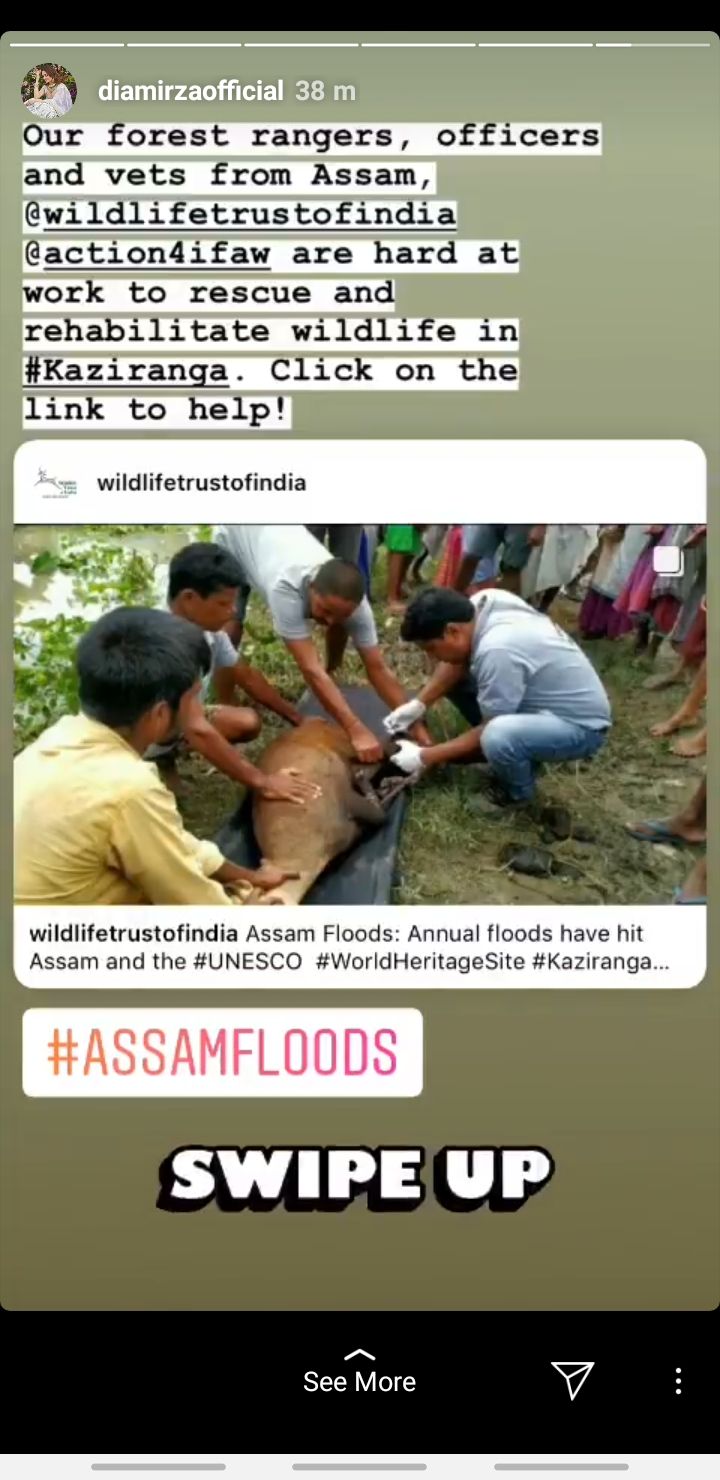Tap the up chevron above See More
720x1480 pixels.
pos(359,1355)
